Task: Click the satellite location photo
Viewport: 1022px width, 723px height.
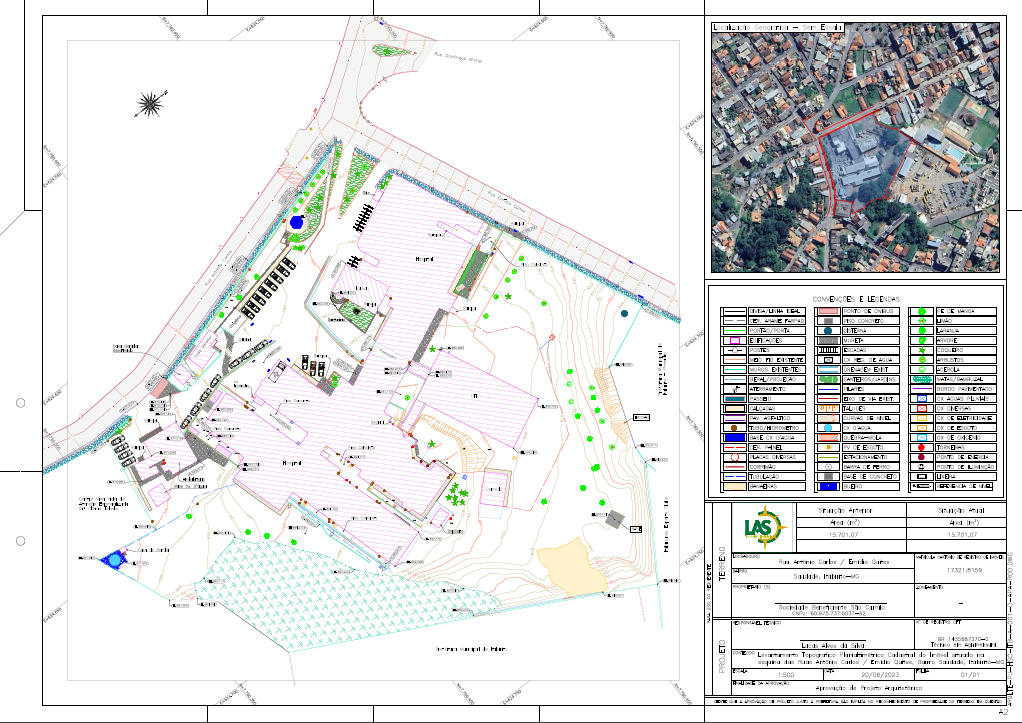Action: [x=854, y=147]
